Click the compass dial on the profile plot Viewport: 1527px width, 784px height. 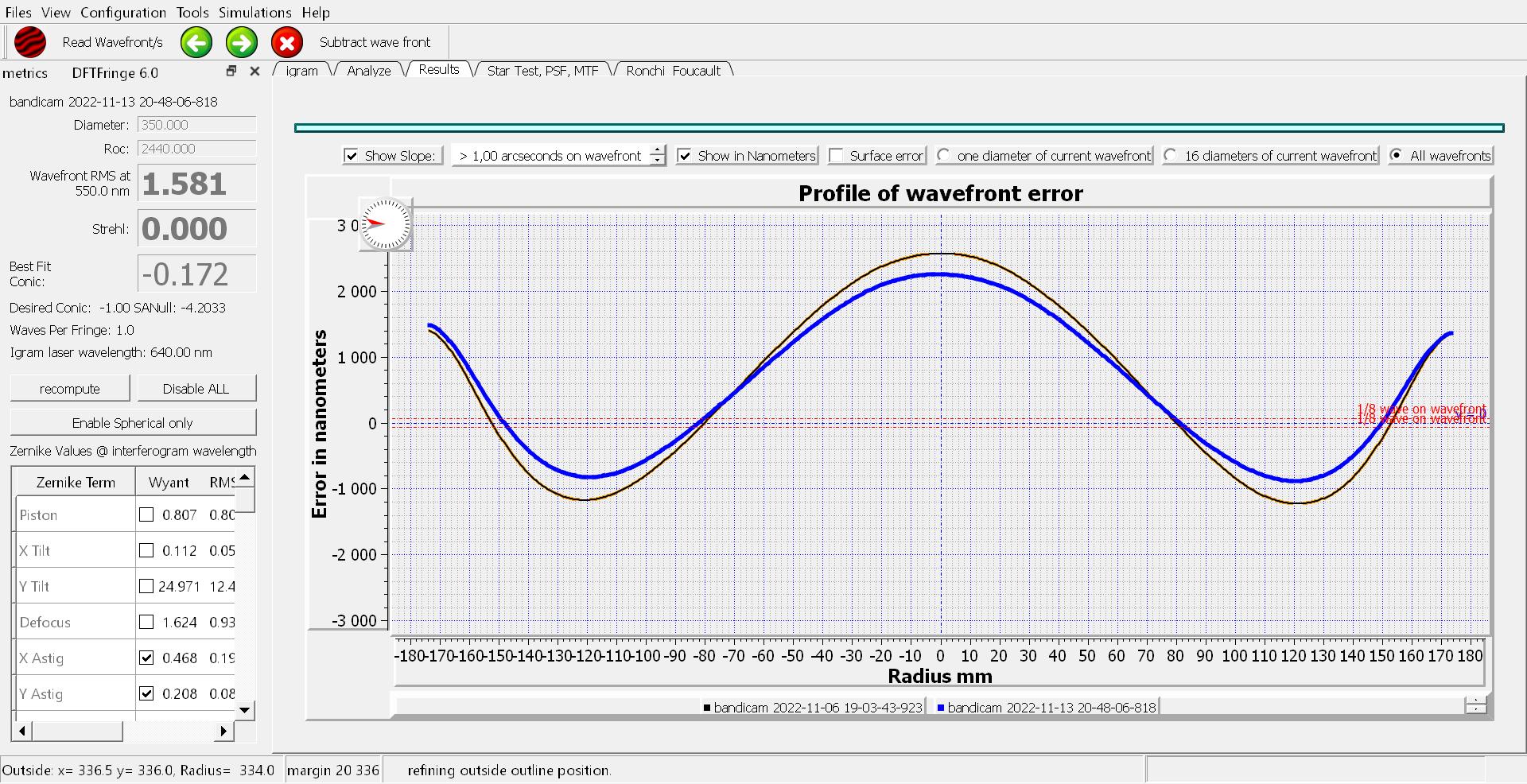(386, 224)
